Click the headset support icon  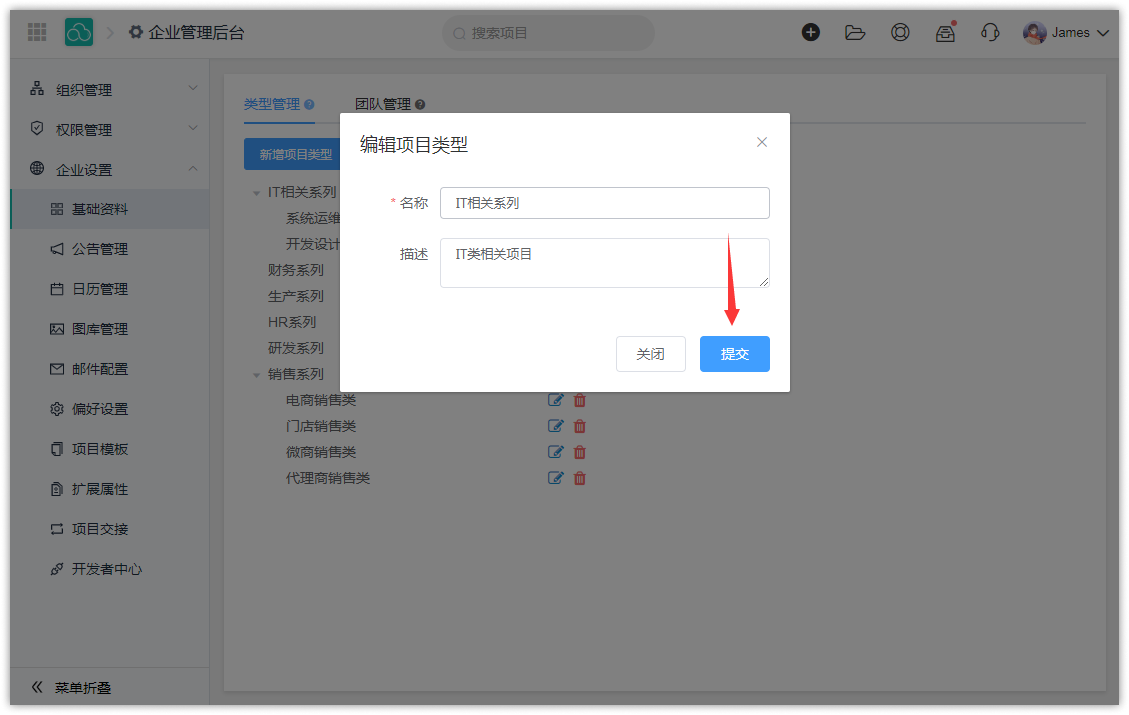[990, 32]
